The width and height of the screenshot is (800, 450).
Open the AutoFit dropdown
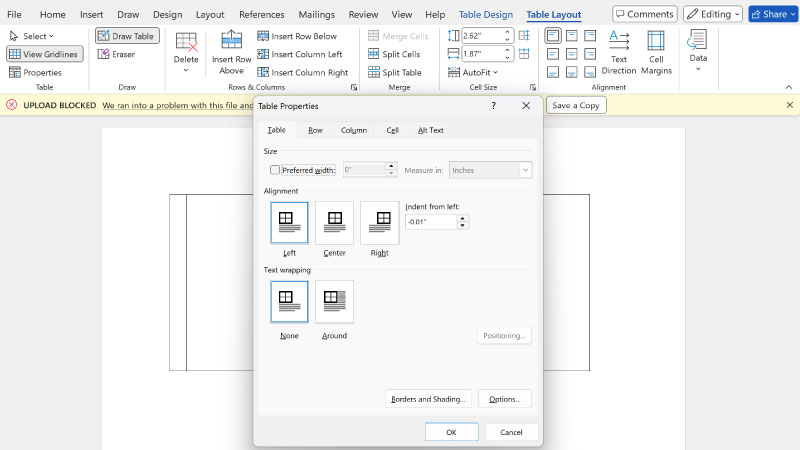point(473,72)
